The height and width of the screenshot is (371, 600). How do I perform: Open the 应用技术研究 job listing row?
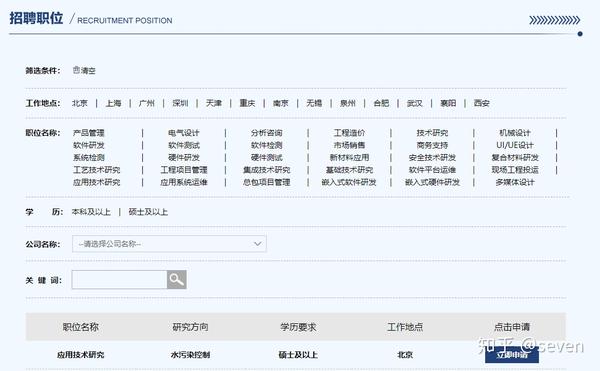click(x=295, y=355)
